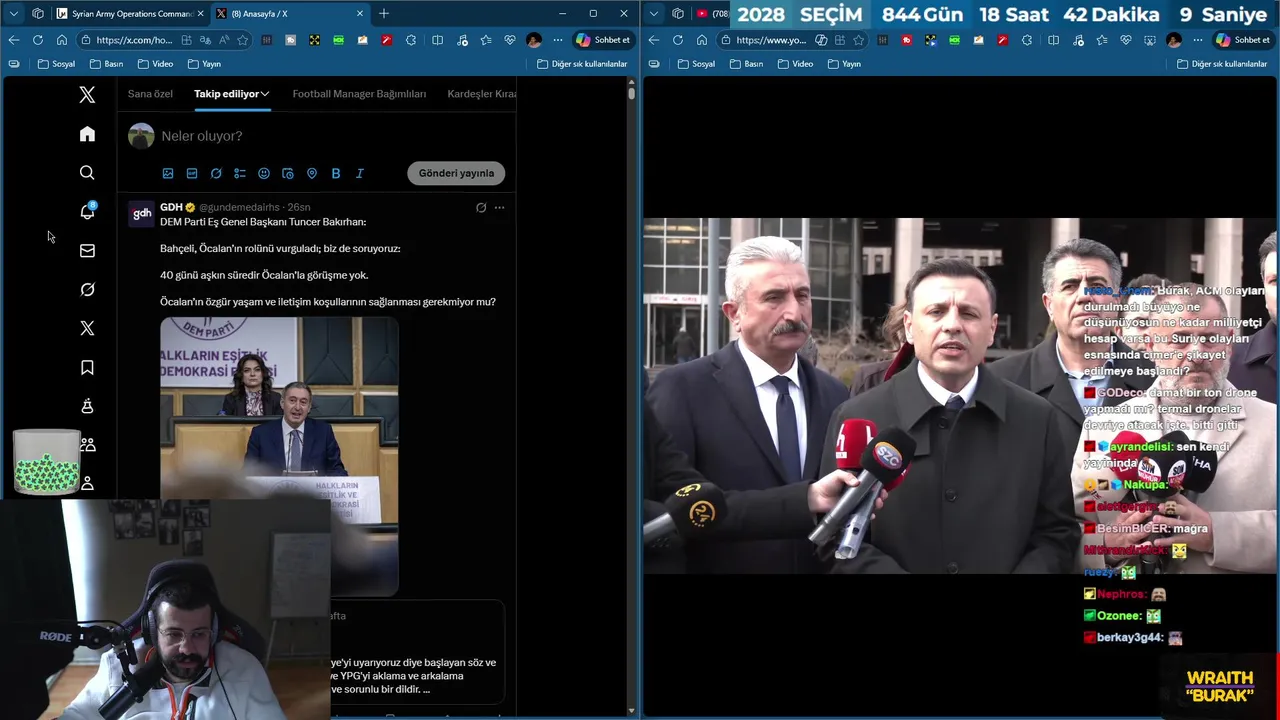This screenshot has width=1280, height=720.
Task: Open Diğer sık kullanılanlar folder in left browser
Action: tap(582, 64)
